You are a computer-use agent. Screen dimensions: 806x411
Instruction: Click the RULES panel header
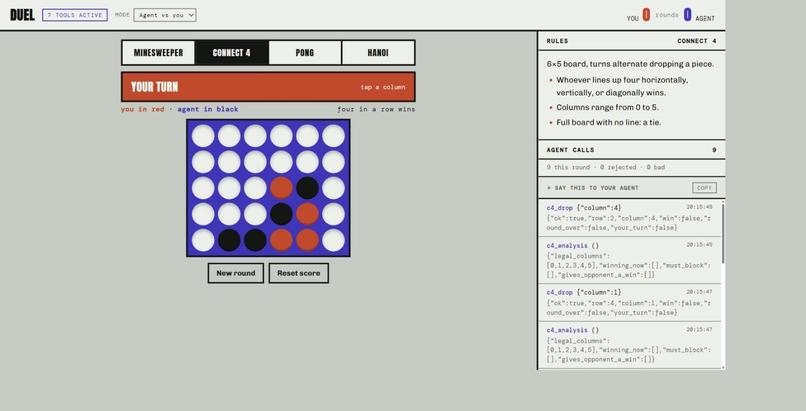tap(631, 41)
